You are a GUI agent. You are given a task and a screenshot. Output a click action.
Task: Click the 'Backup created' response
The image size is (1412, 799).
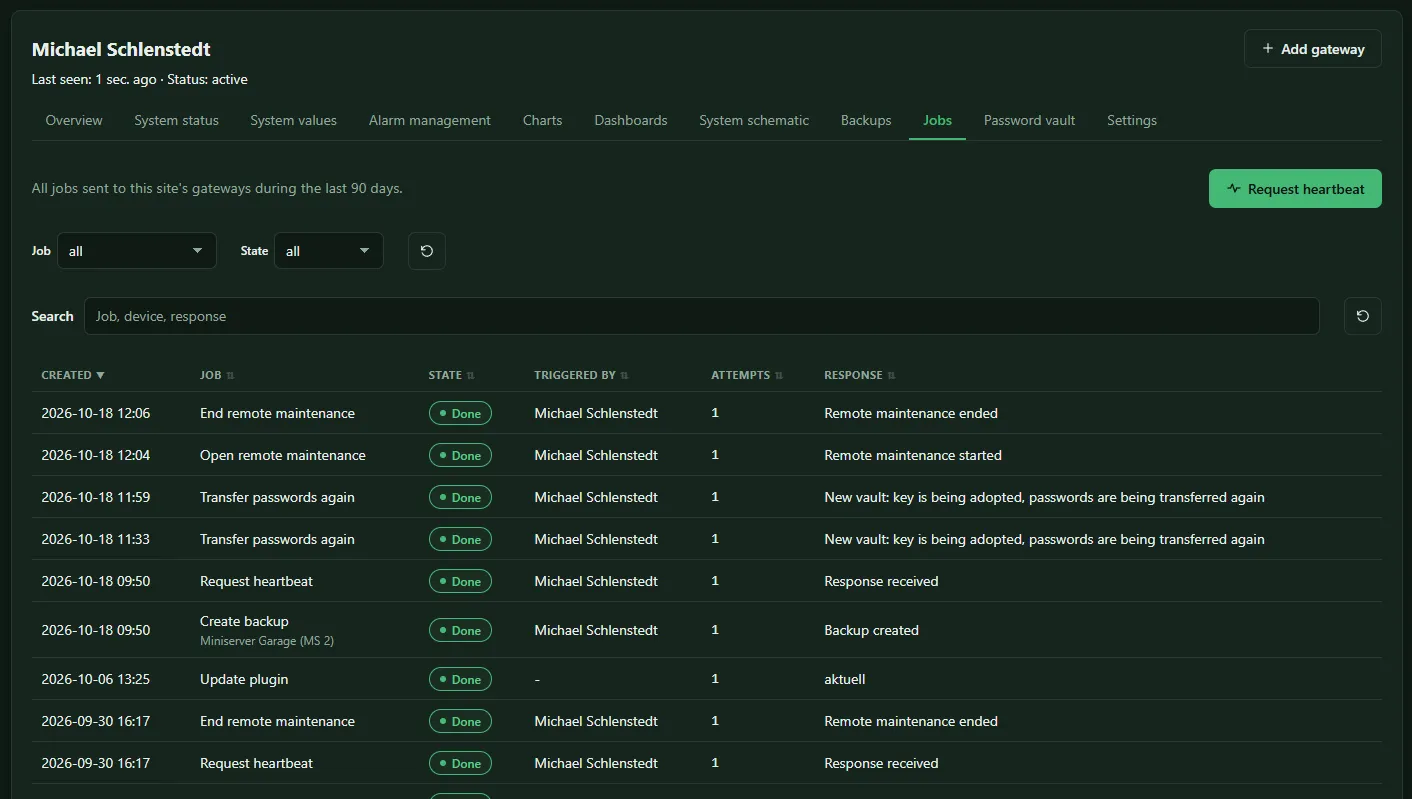pyautogui.click(x=871, y=630)
